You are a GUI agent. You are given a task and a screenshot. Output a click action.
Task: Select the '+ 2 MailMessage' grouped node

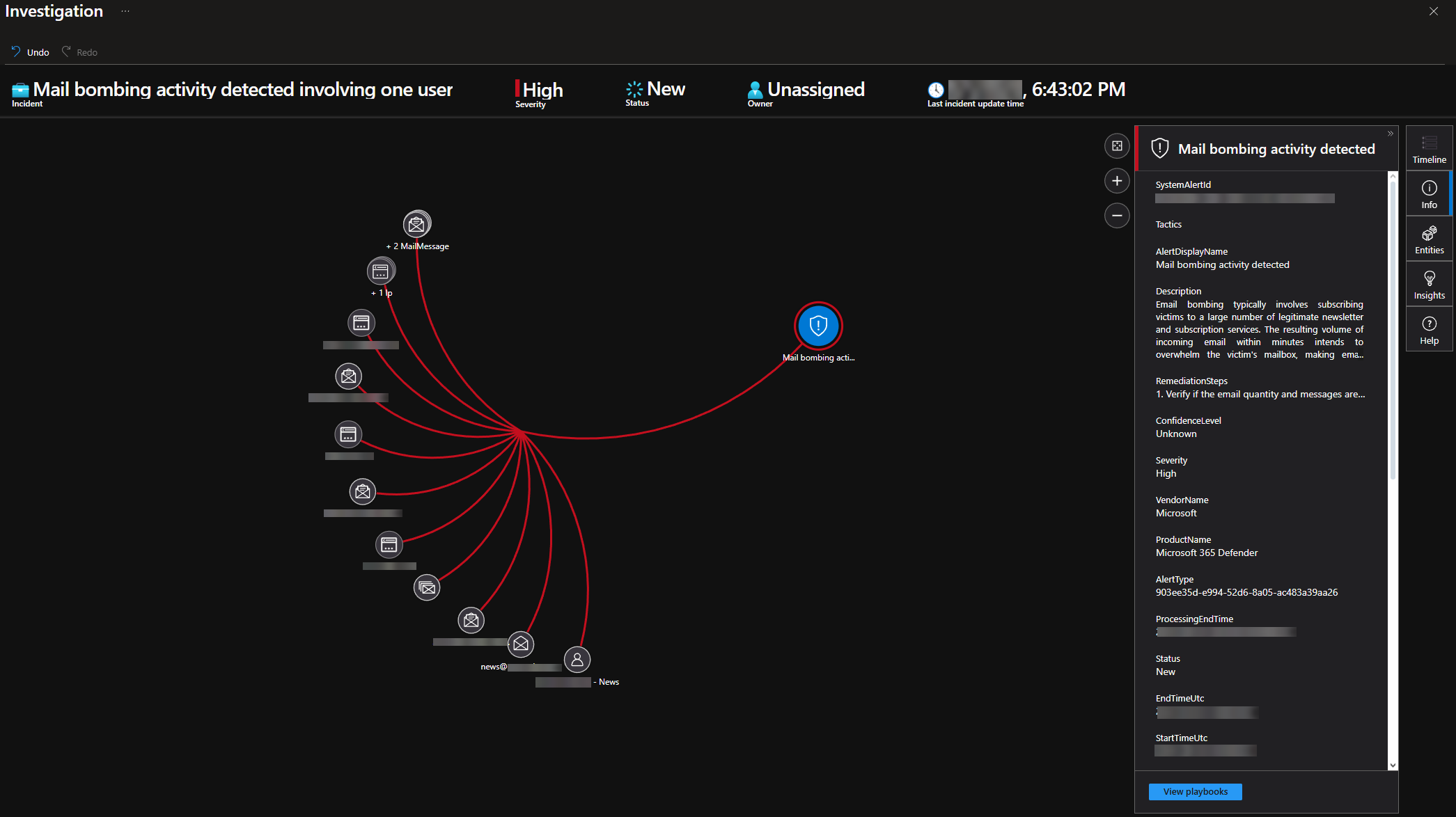tap(416, 225)
